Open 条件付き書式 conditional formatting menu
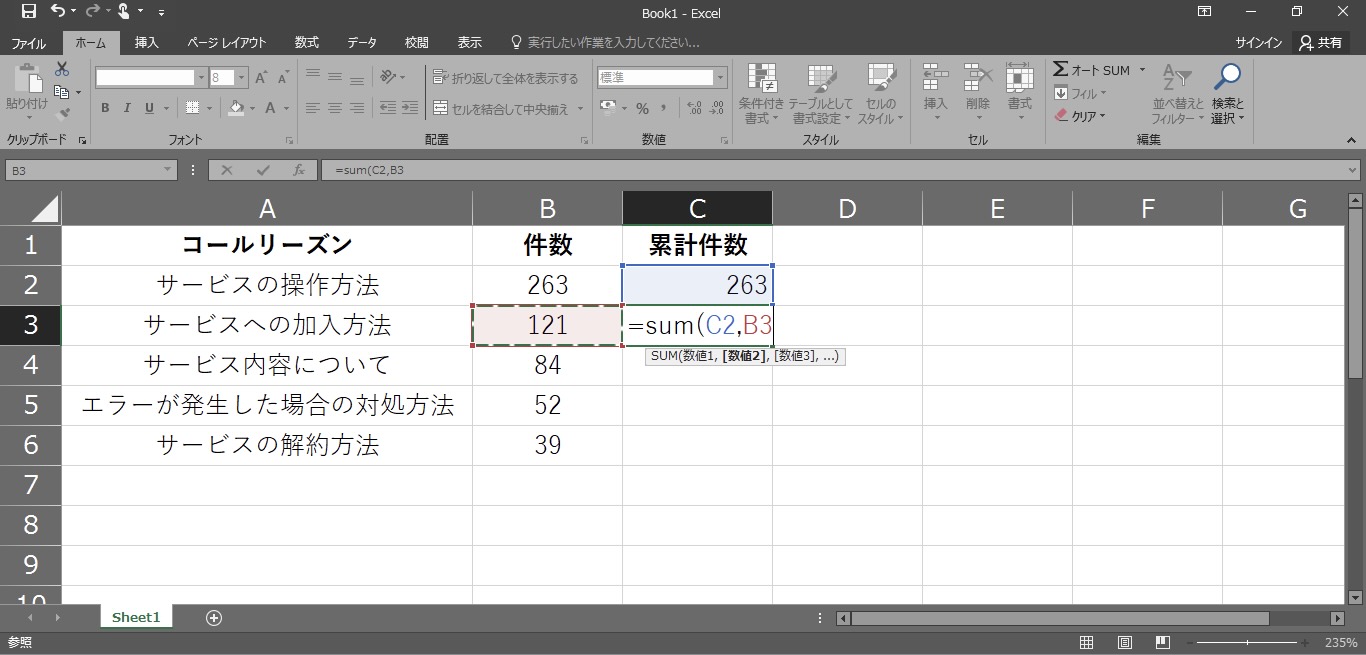 762,93
